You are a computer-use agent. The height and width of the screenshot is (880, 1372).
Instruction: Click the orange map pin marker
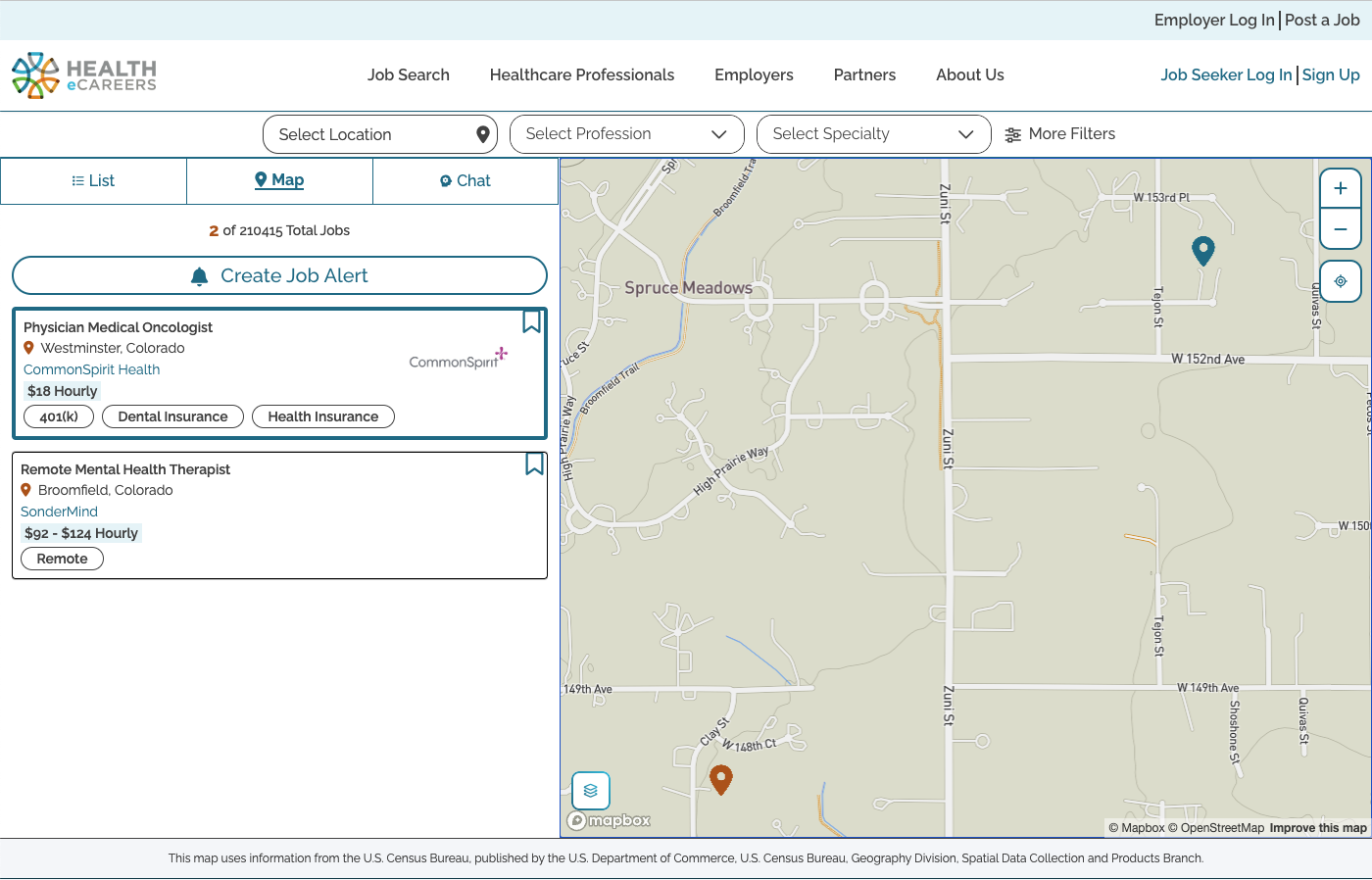(x=721, y=780)
